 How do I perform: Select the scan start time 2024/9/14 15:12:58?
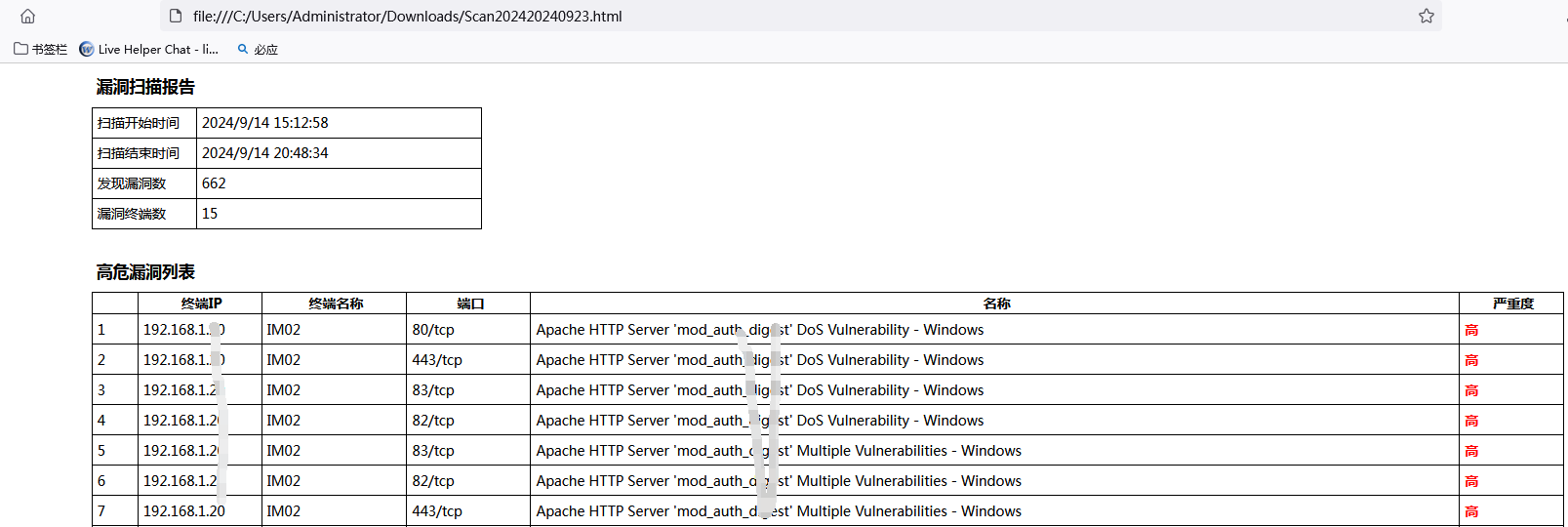264,123
